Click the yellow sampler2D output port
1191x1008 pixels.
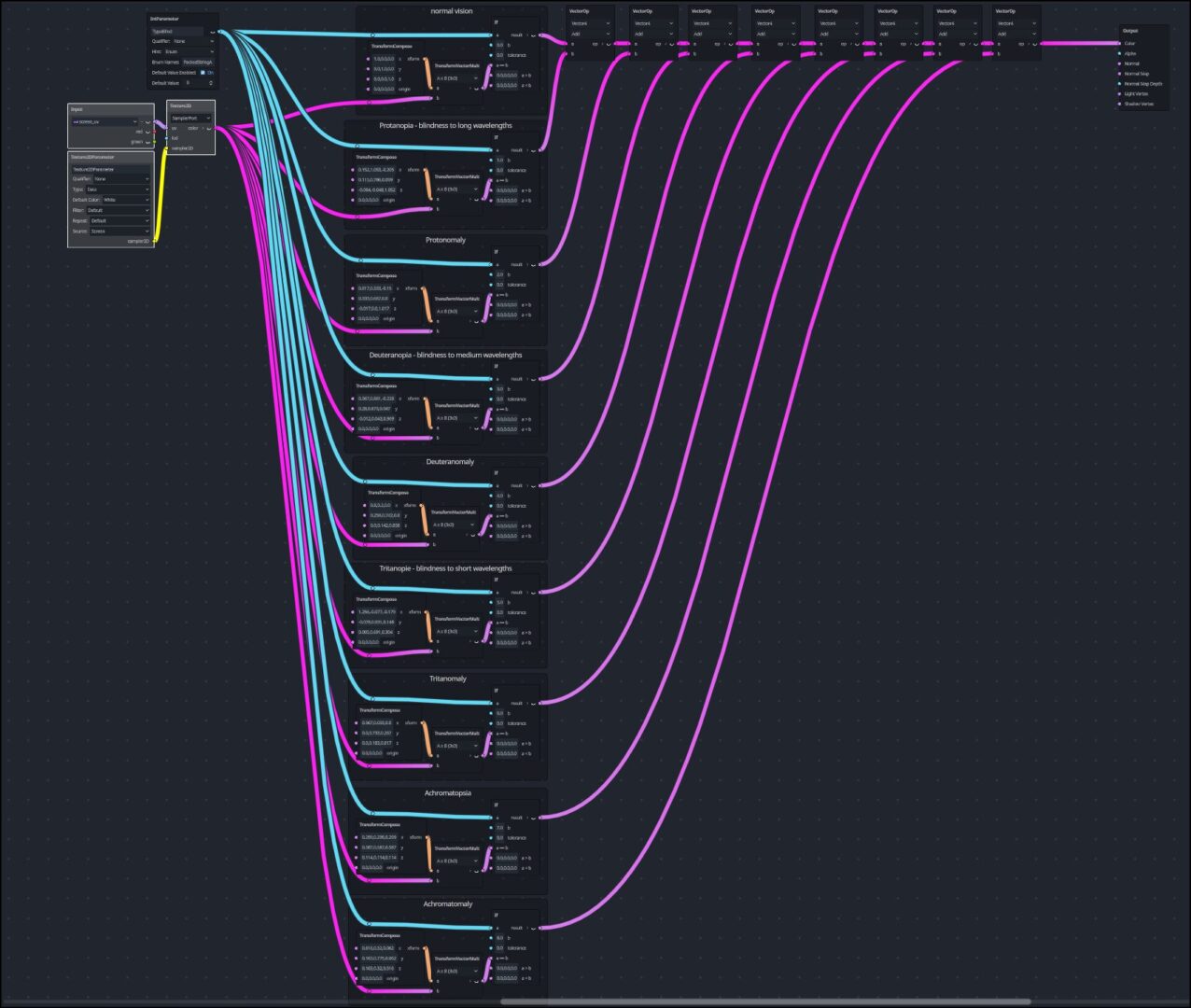pos(154,241)
